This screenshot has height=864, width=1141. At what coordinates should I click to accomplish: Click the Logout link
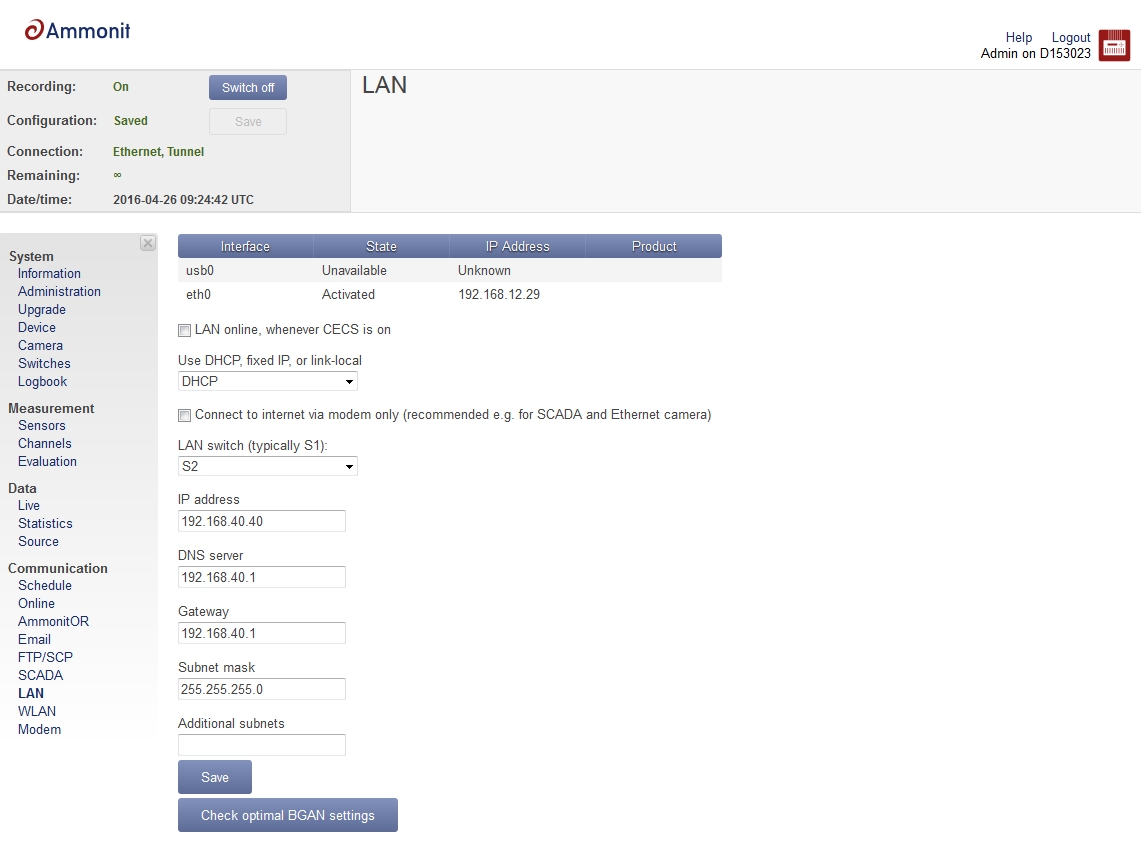[x=1071, y=37]
